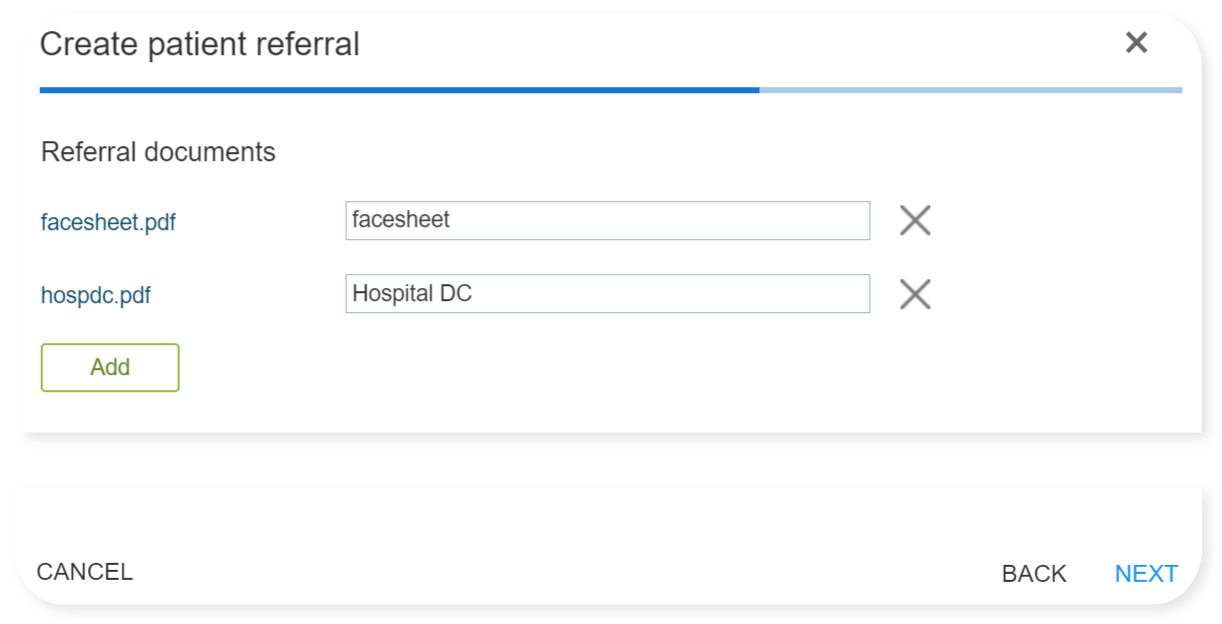Screen dimensions: 1222x624
Task: Open the hospdc.pdf file link
Action: point(96,296)
